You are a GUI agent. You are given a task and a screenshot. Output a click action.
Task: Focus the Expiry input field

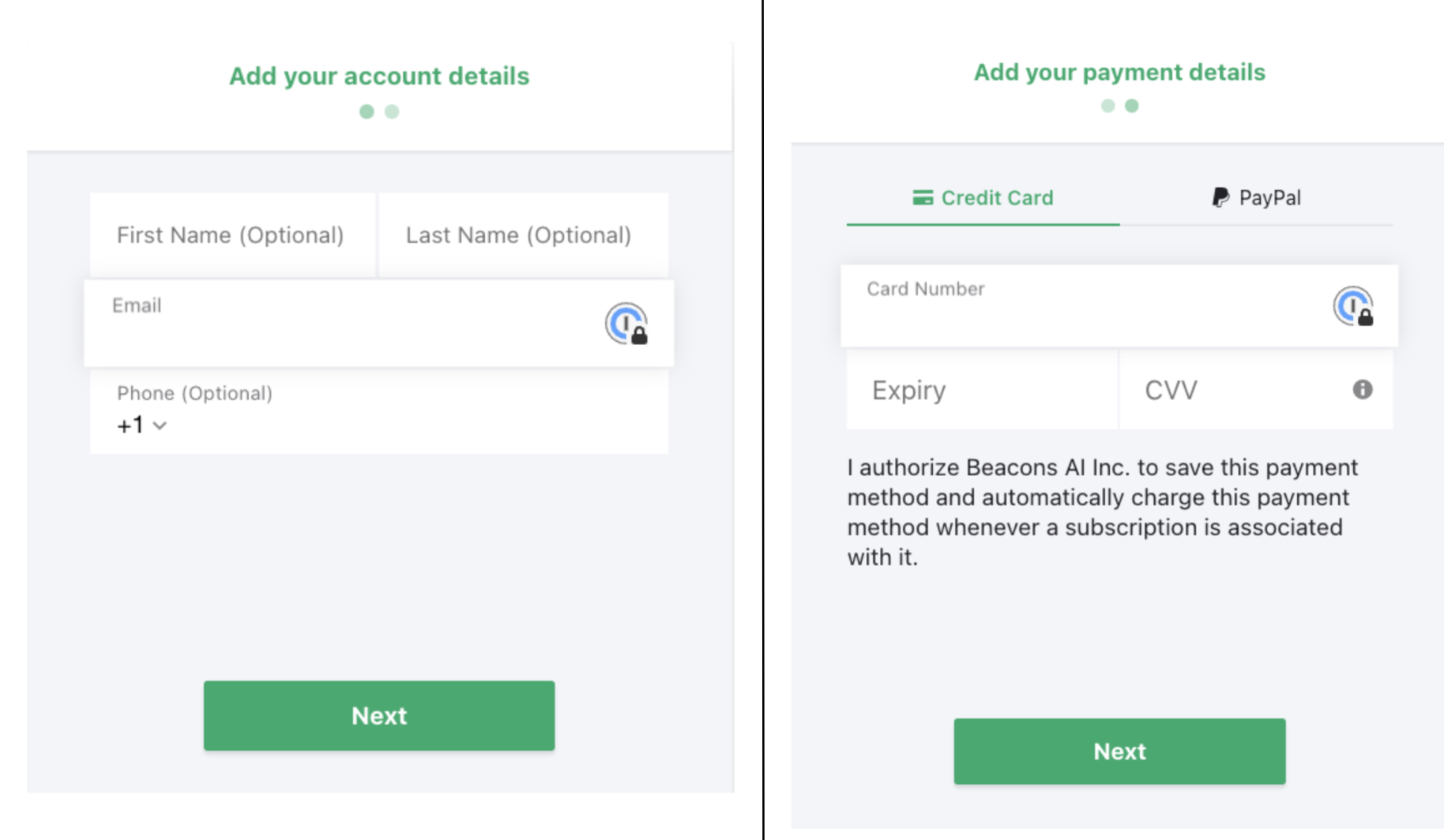click(982, 390)
